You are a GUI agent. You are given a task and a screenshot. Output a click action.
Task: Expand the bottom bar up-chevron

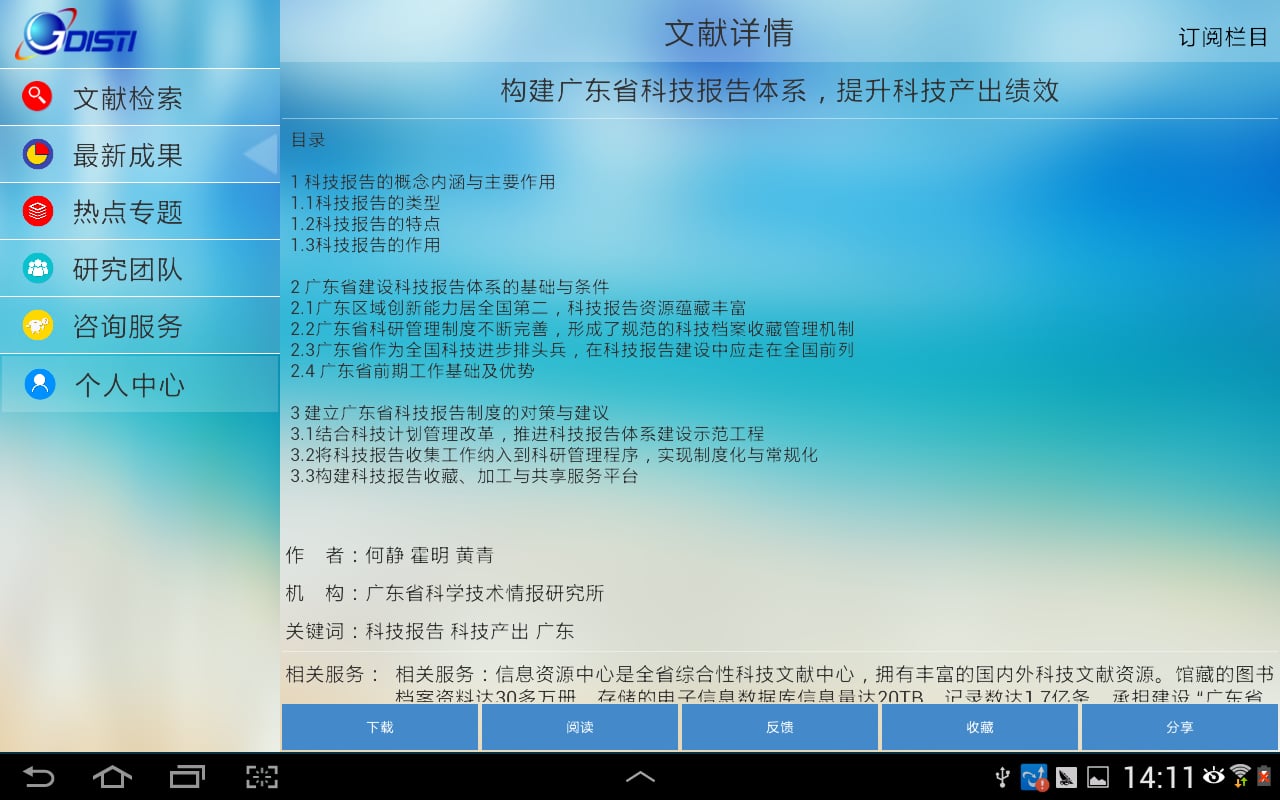pos(640,776)
